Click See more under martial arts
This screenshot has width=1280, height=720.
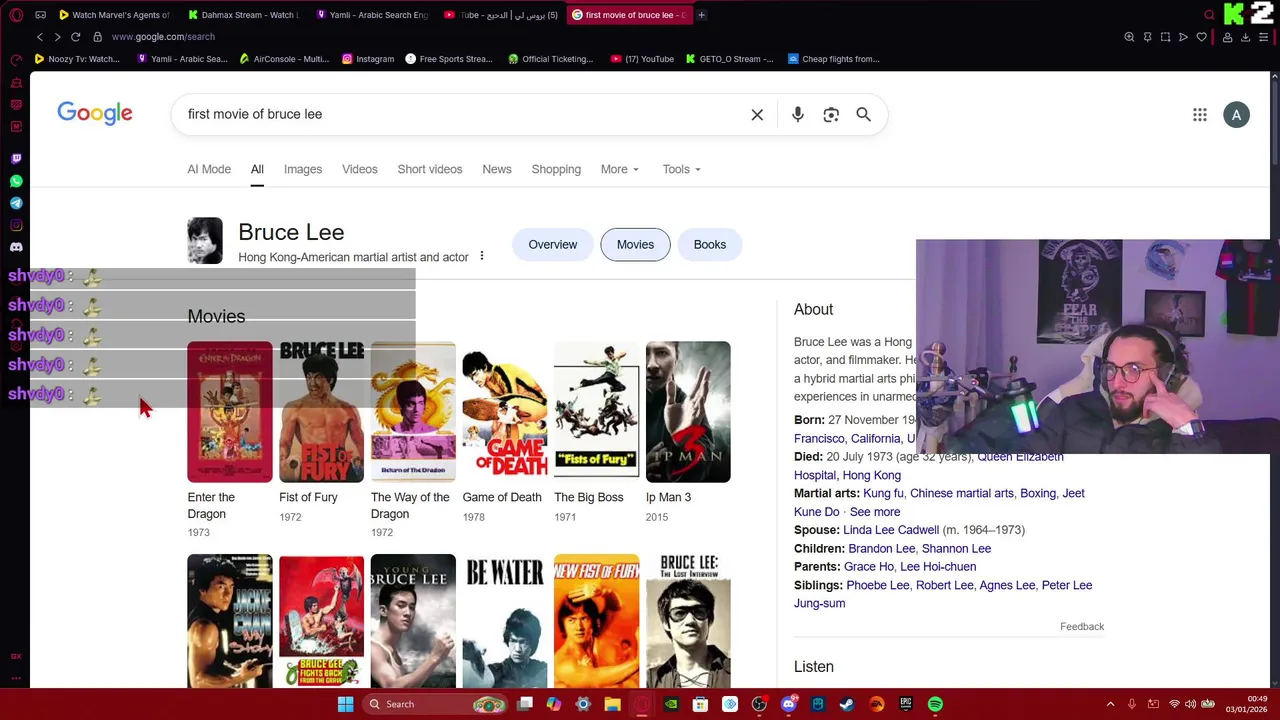pos(875,512)
